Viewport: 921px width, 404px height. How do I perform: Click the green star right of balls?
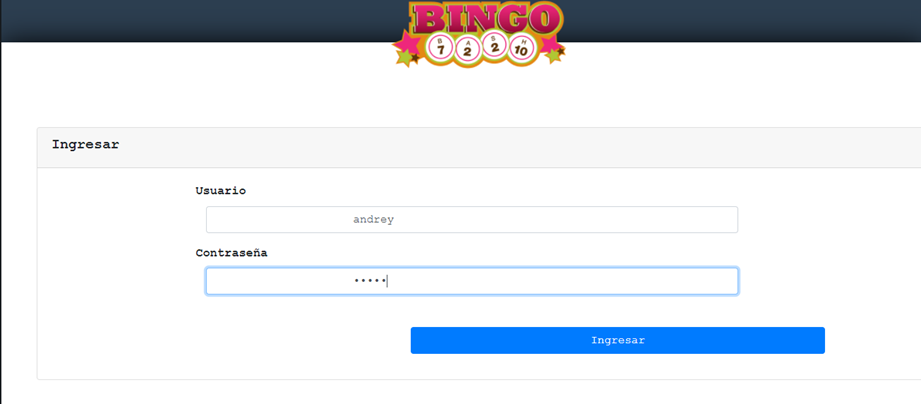[553, 56]
